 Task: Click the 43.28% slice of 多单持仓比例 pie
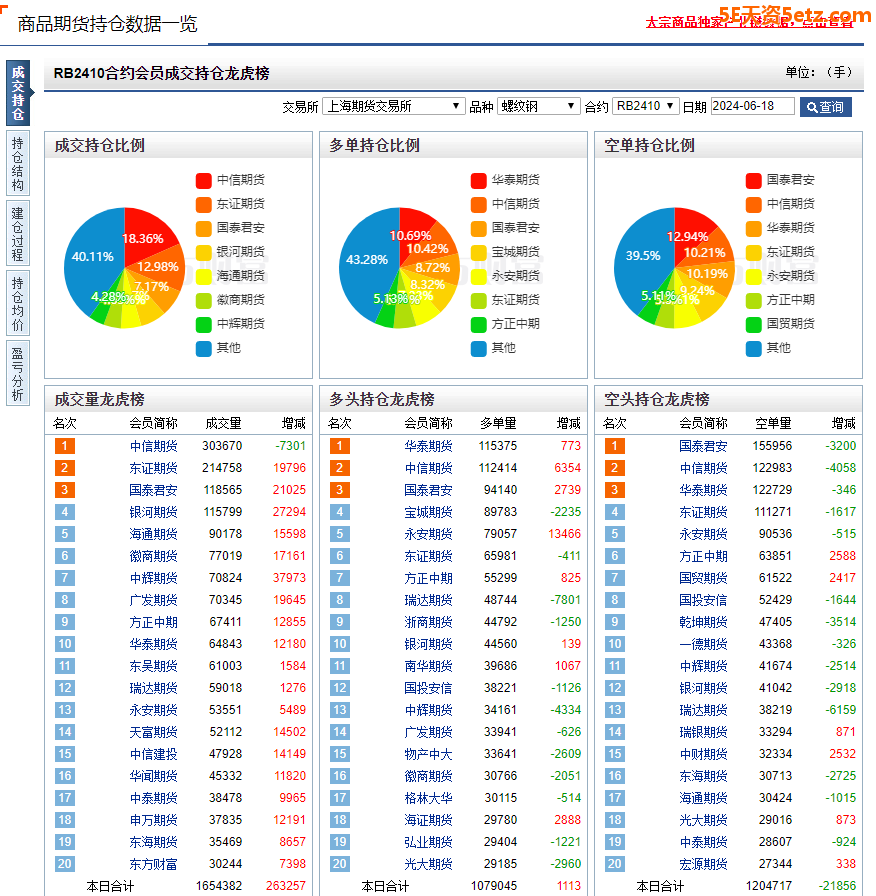366,260
